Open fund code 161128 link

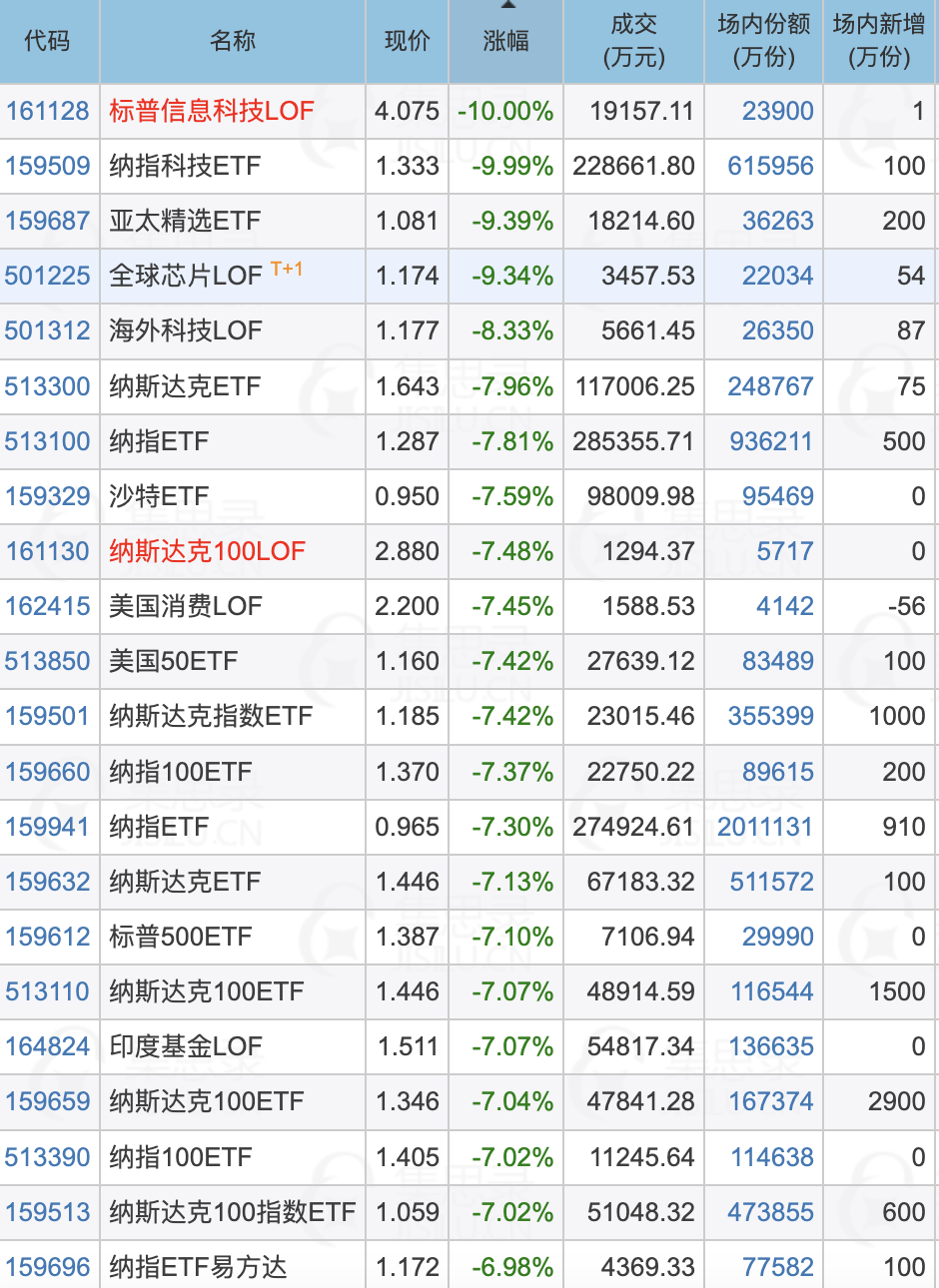tap(48, 111)
